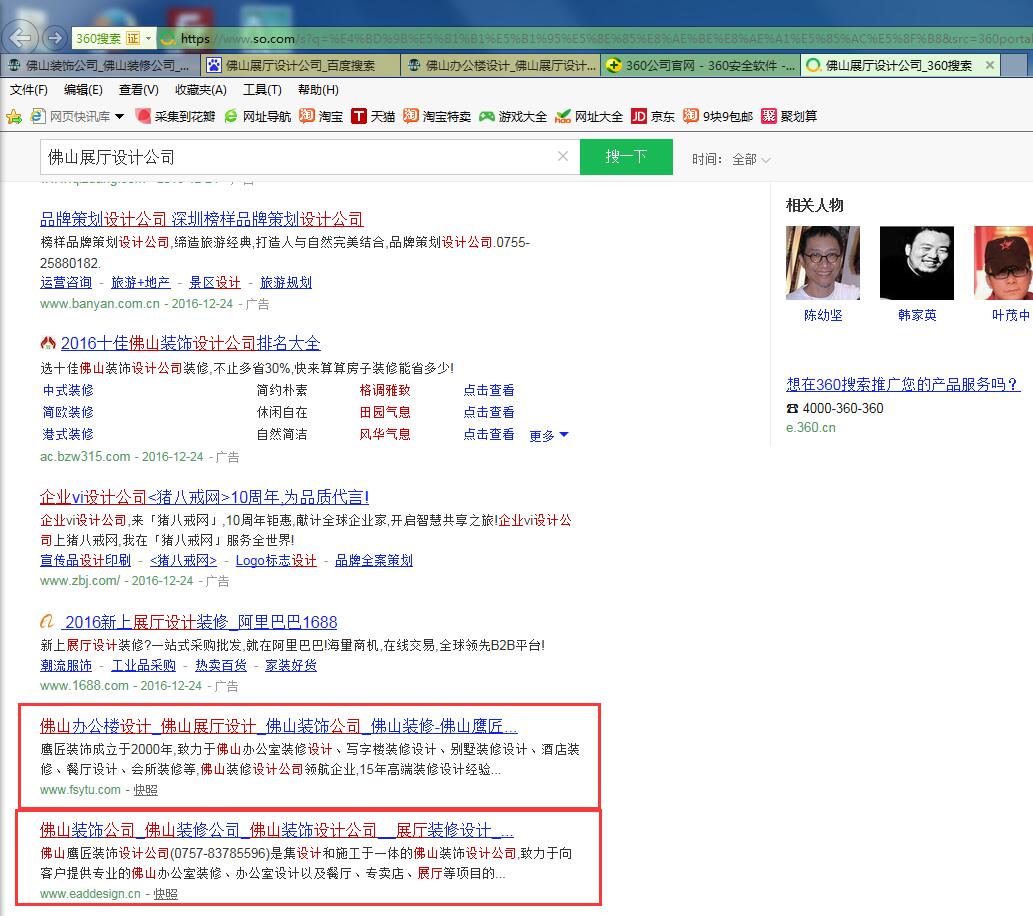The width and height of the screenshot is (1033, 916).
Task: Click 点击查看 in the 中式装修 row
Action: [489, 391]
